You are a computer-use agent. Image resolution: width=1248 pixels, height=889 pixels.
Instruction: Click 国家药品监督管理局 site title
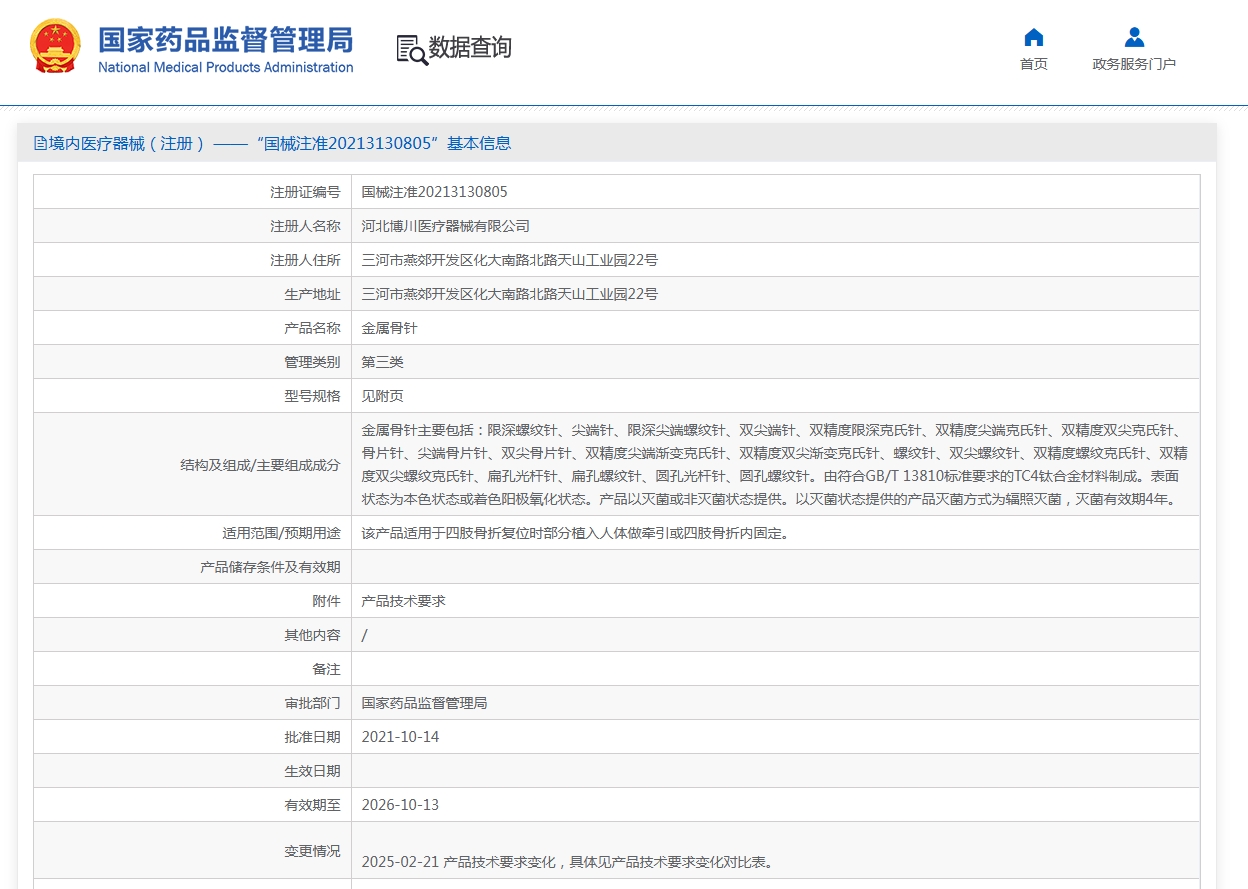226,40
